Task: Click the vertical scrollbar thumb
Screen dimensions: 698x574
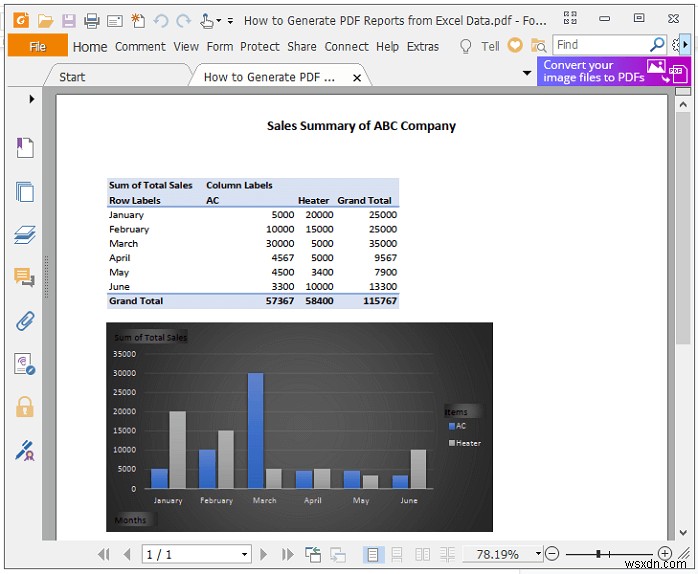Action: coord(682,228)
